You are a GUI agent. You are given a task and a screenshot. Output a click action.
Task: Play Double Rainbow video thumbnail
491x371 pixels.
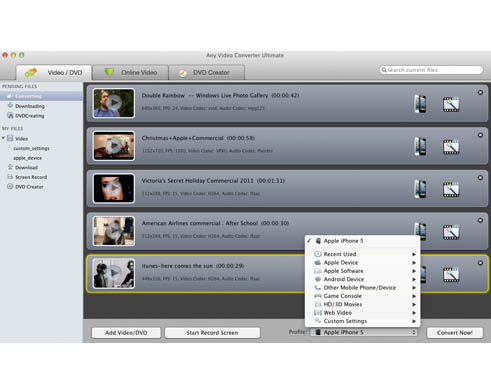[x=114, y=103]
